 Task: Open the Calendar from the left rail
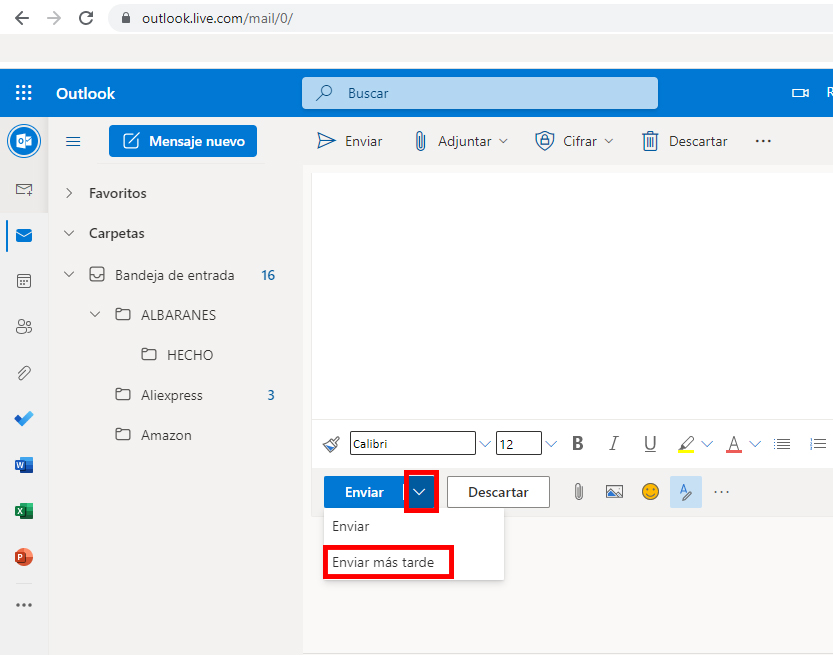coord(23,281)
